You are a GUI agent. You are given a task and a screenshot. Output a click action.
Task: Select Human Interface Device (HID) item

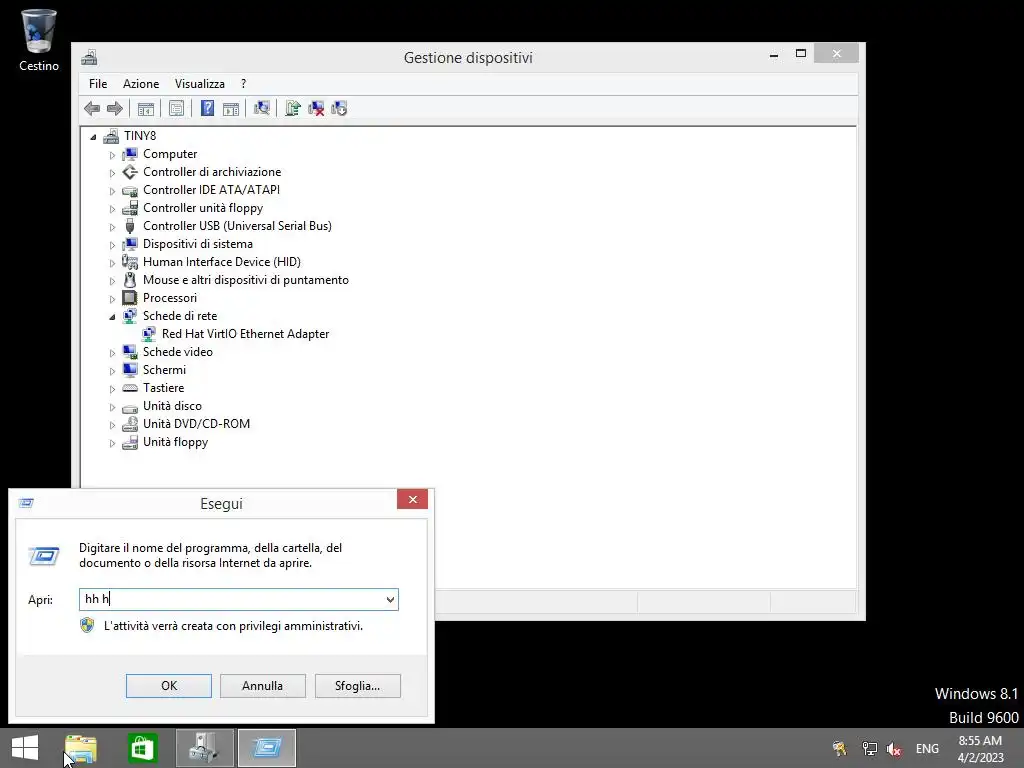[222, 262]
